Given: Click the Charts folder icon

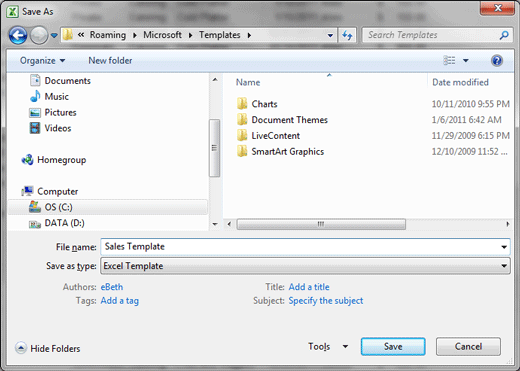Looking at the screenshot, I should [x=242, y=104].
